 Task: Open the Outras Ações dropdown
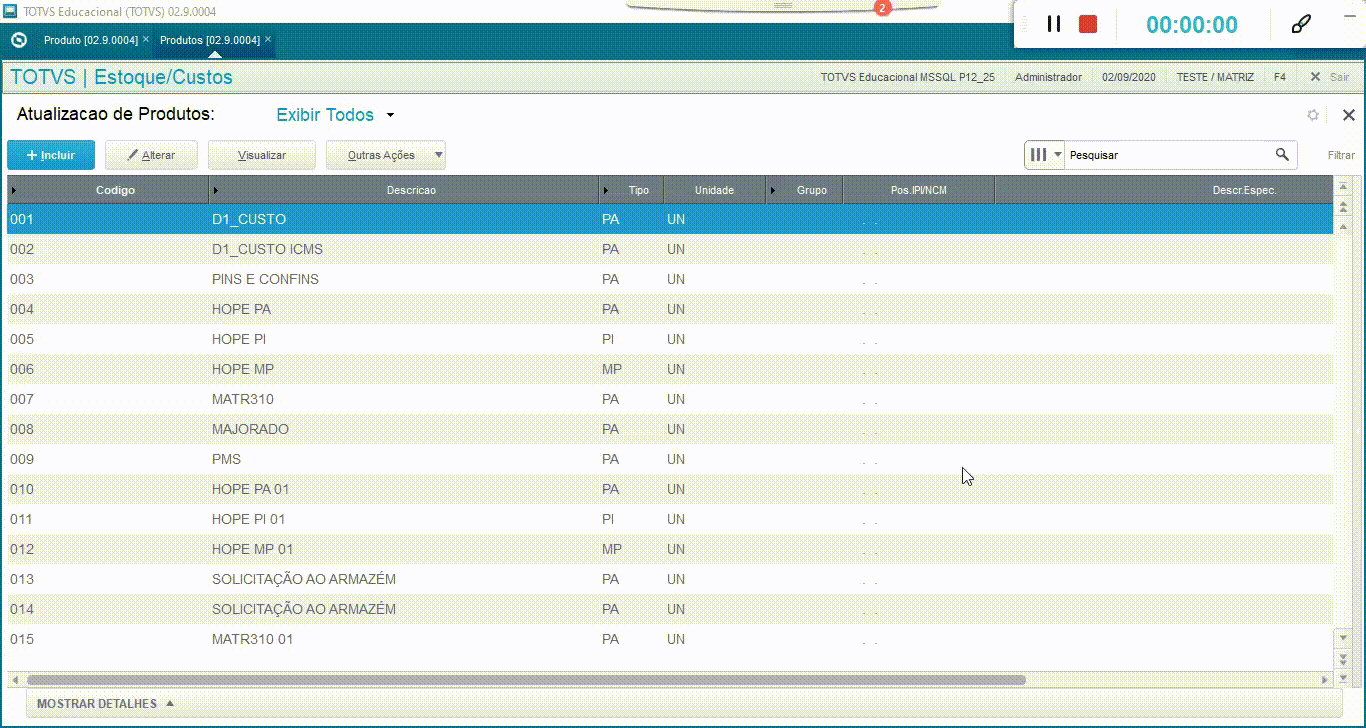coord(386,155)
